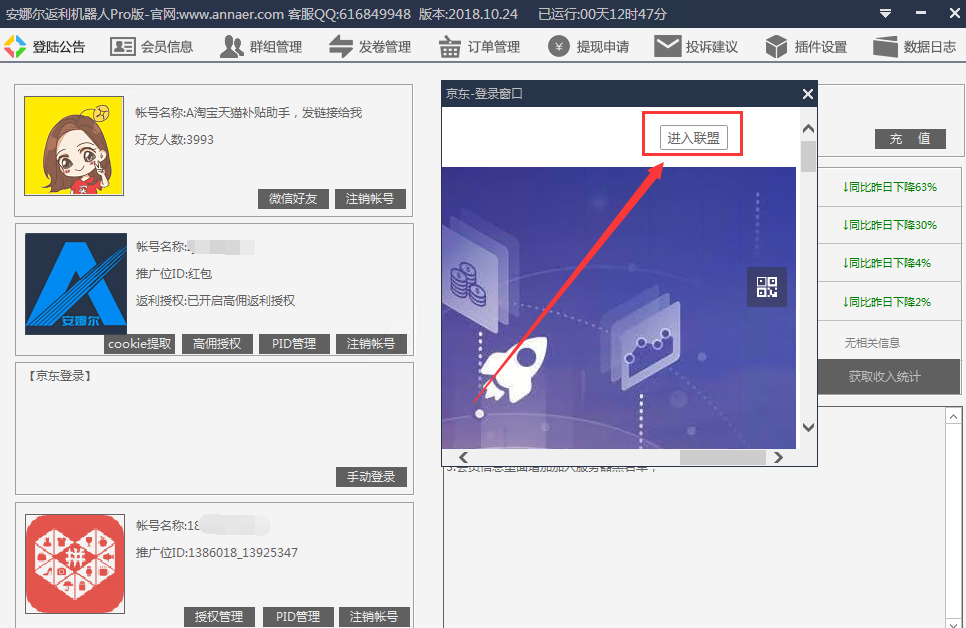Go to 发卷管理 tab
This screenshot has height=628, width=966.
[370, 47]
